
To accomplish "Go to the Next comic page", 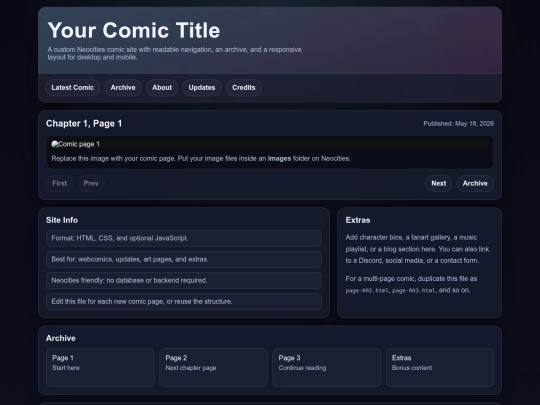I will (x=438, y=183).
